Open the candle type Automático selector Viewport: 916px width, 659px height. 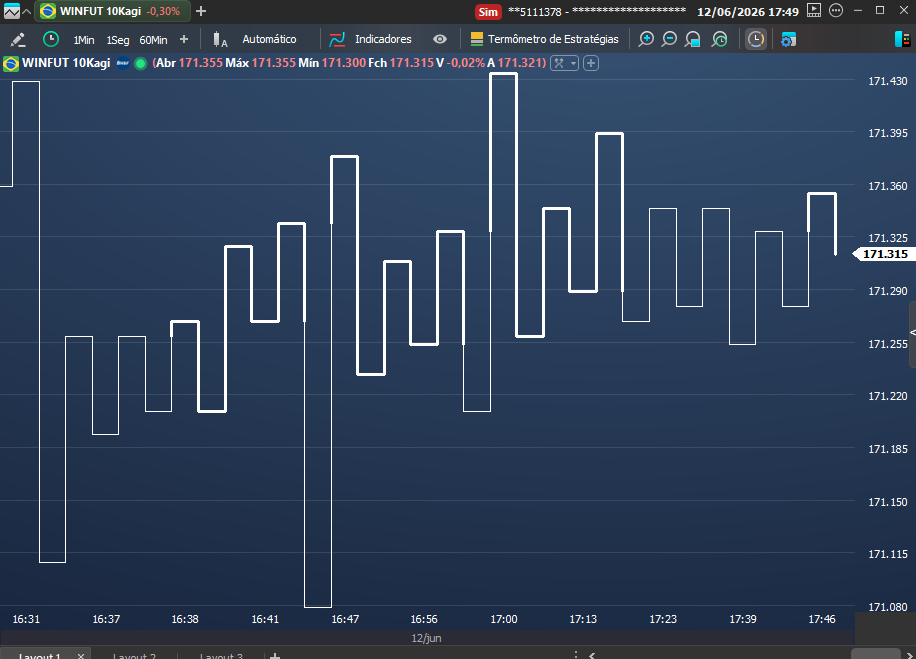[255, 39]
